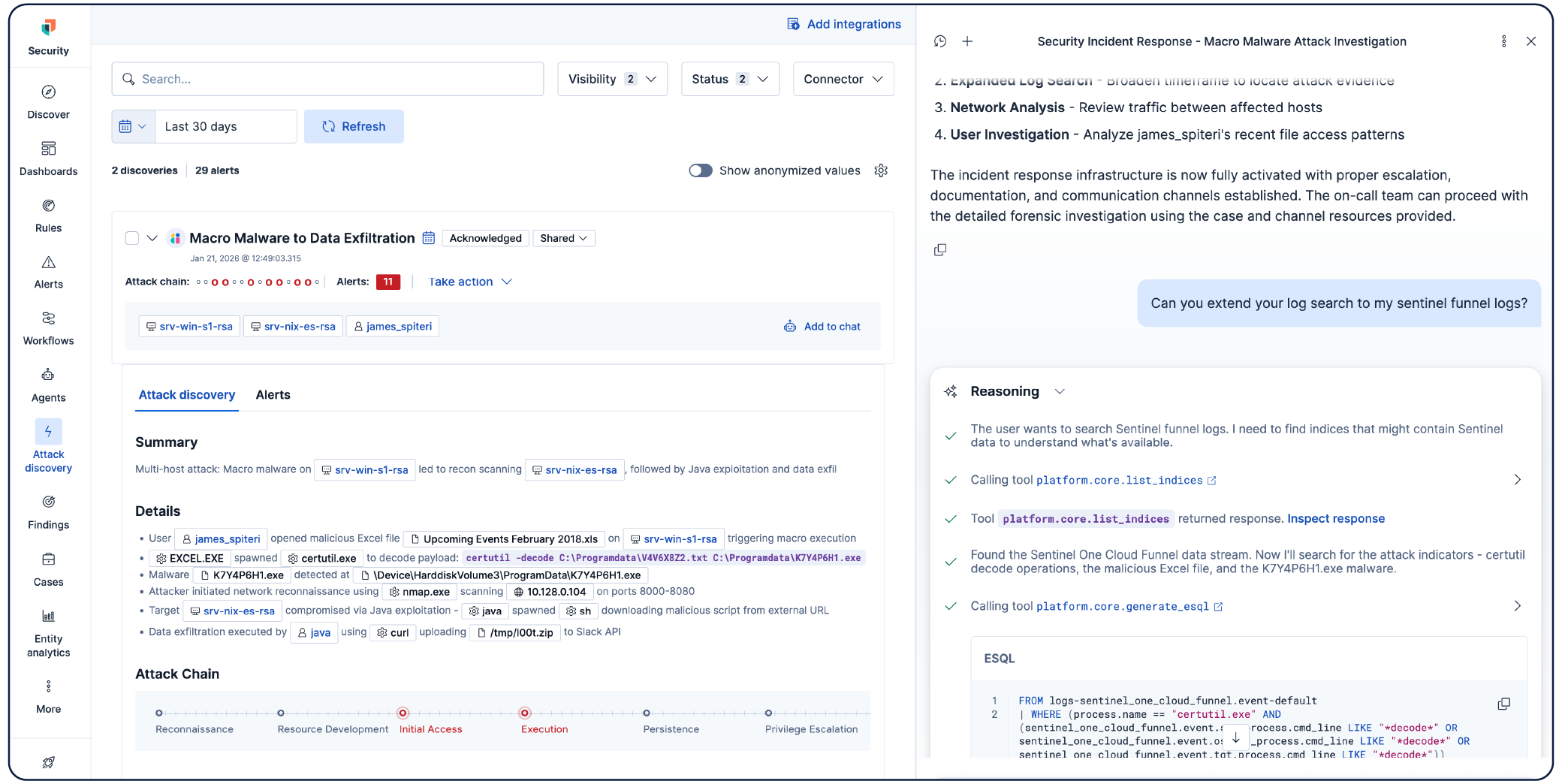The height and width of the screenshot is (784, 1562).
Task: Click the Inspect response link
Action: [1335, 519]
